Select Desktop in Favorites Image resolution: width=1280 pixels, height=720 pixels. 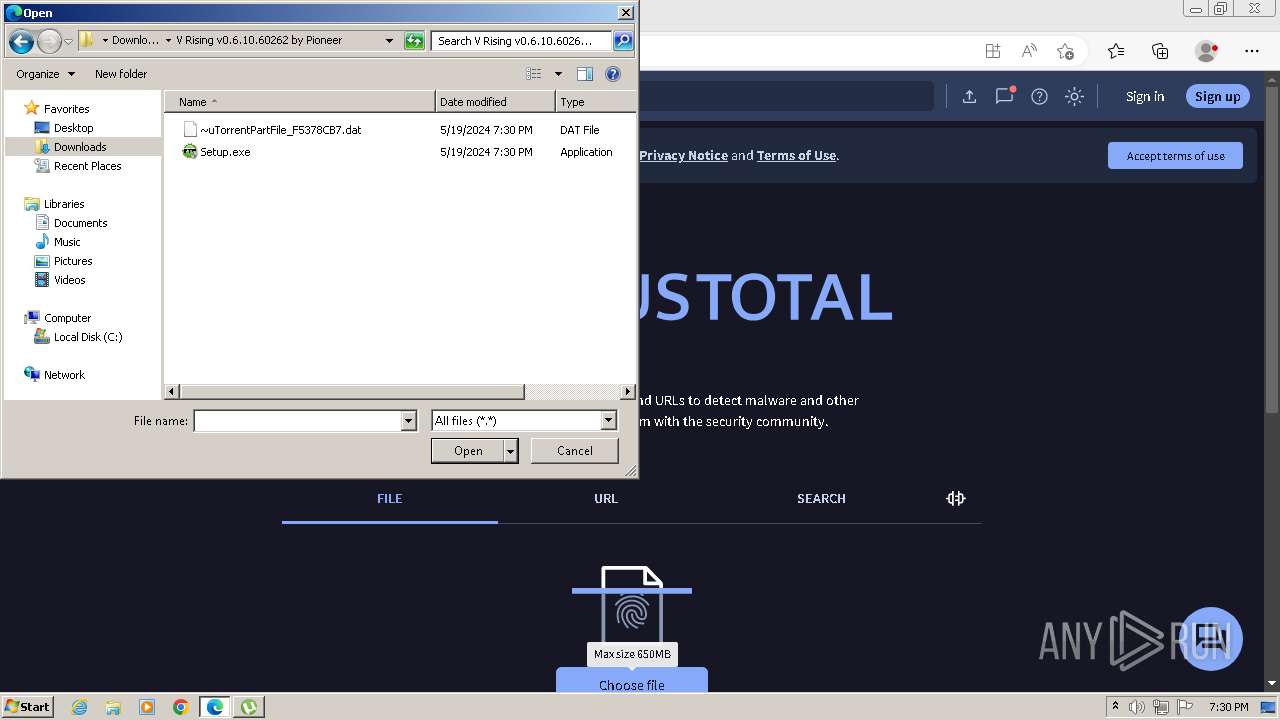pyautogui.click(x=73, y=128)
